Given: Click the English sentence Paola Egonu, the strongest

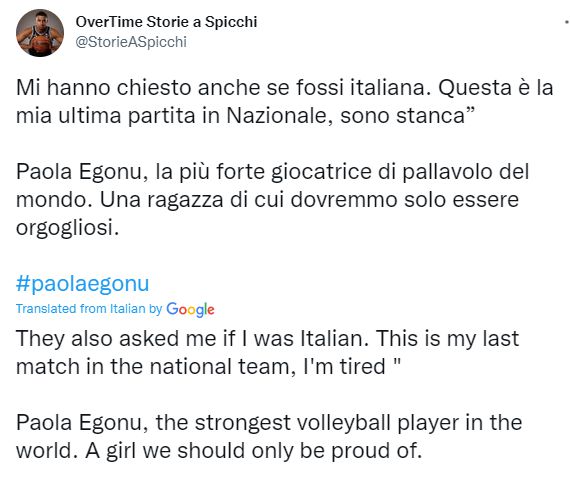Looking at the screenshot, I should 269,436.
